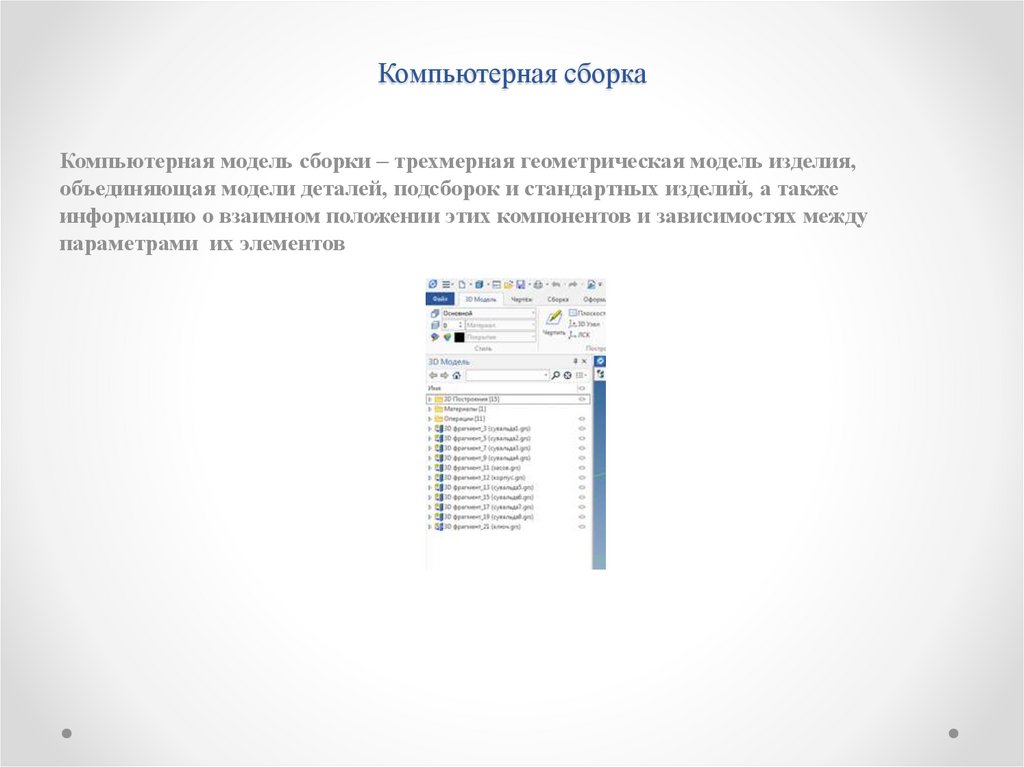Toggle visibility of 3D фрагмент_5
Image resolution: width=1024 pixels, height=767 pixels.
581,438
